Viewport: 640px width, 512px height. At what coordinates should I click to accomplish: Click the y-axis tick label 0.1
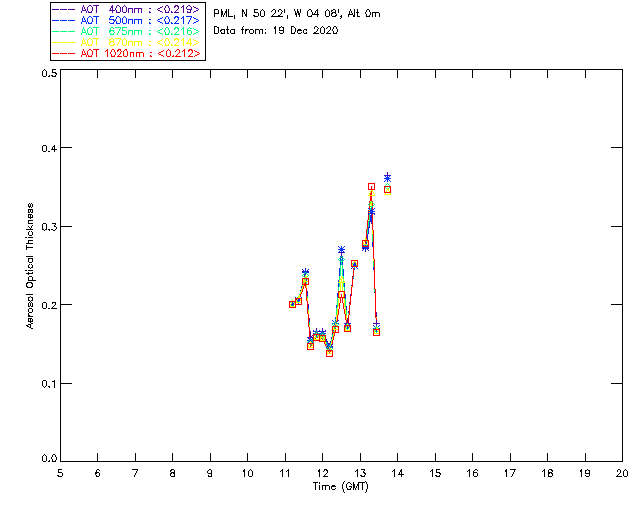(49, 384)
